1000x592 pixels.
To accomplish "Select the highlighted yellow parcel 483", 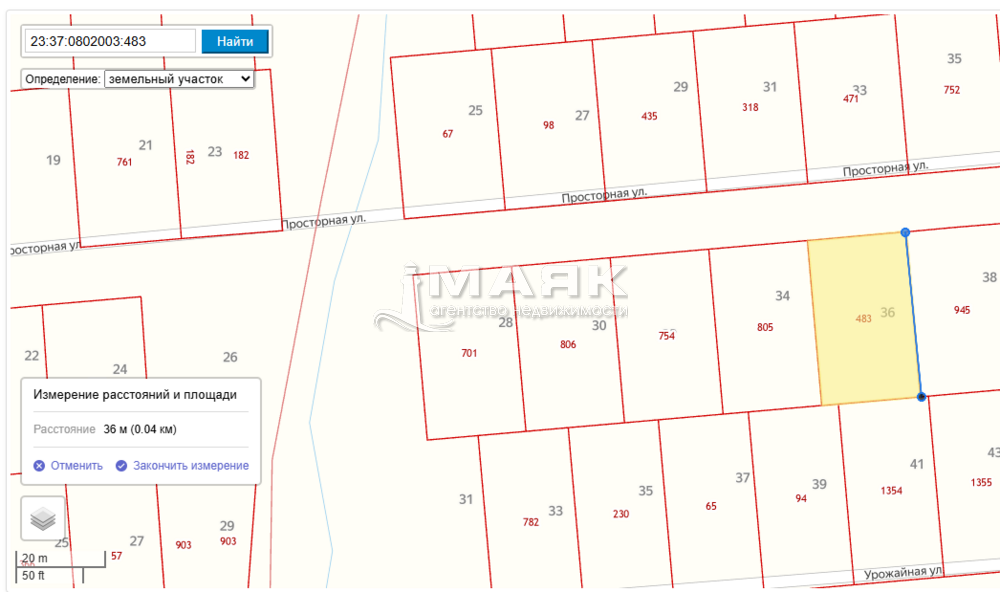I will coord(863,319).
